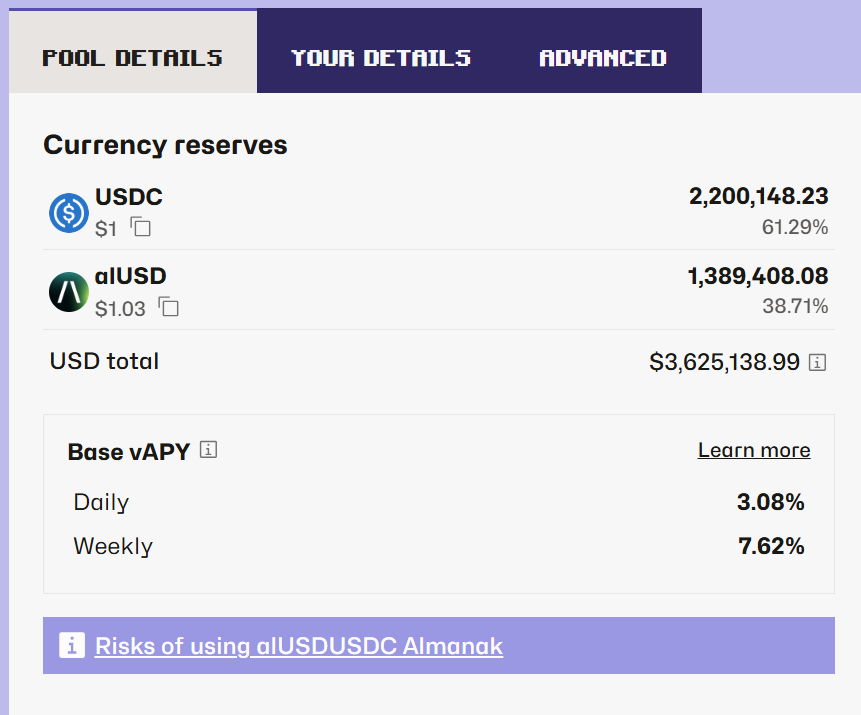
Task: Select the USD total value $3,625,138.99
Action: click(x=724, y=362)
